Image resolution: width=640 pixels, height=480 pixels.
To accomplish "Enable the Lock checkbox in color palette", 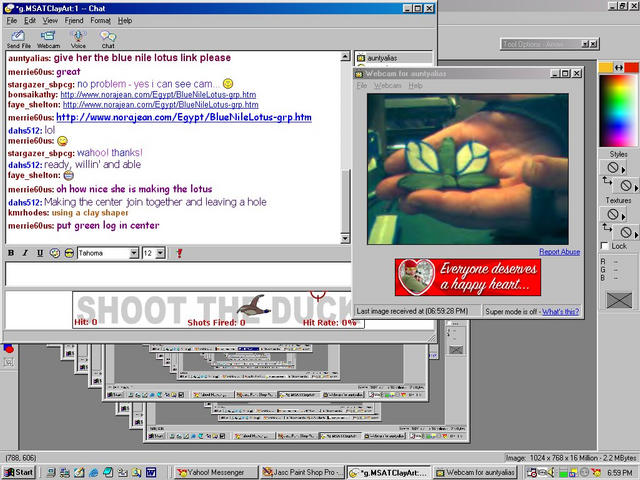I will [x=604, y=246].
